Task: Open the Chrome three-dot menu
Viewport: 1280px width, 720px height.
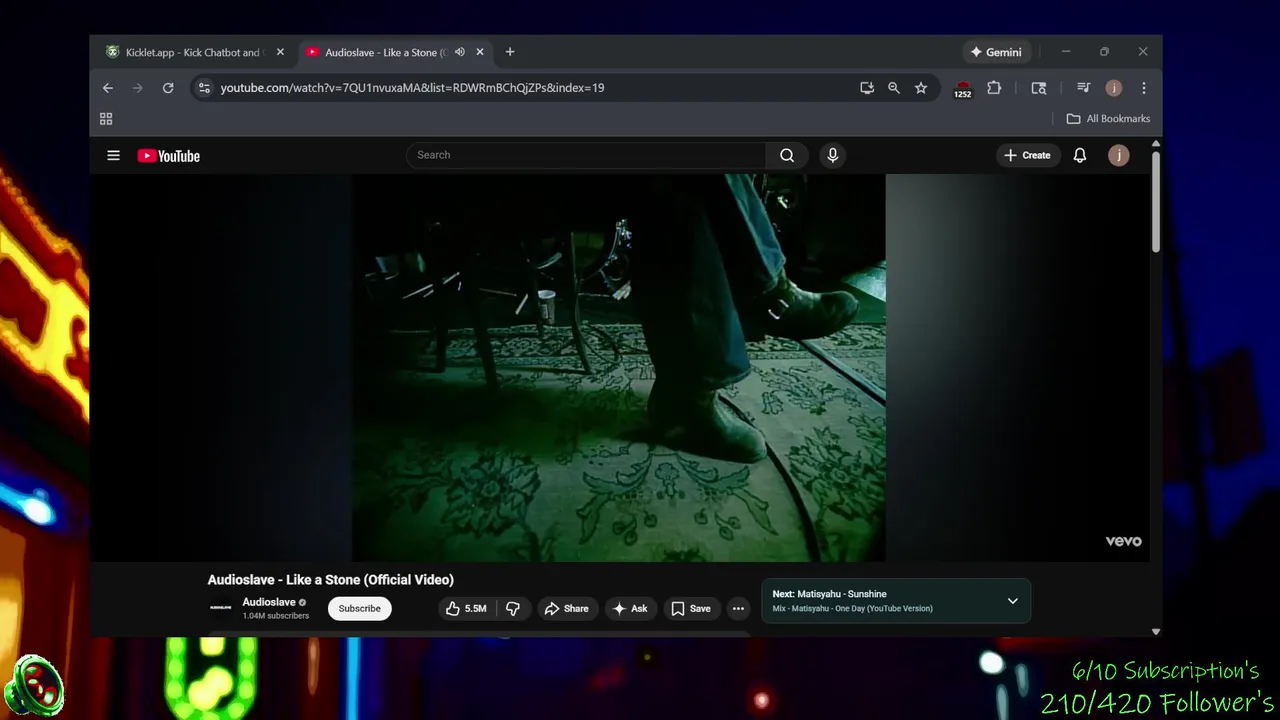Action: 1144,88
